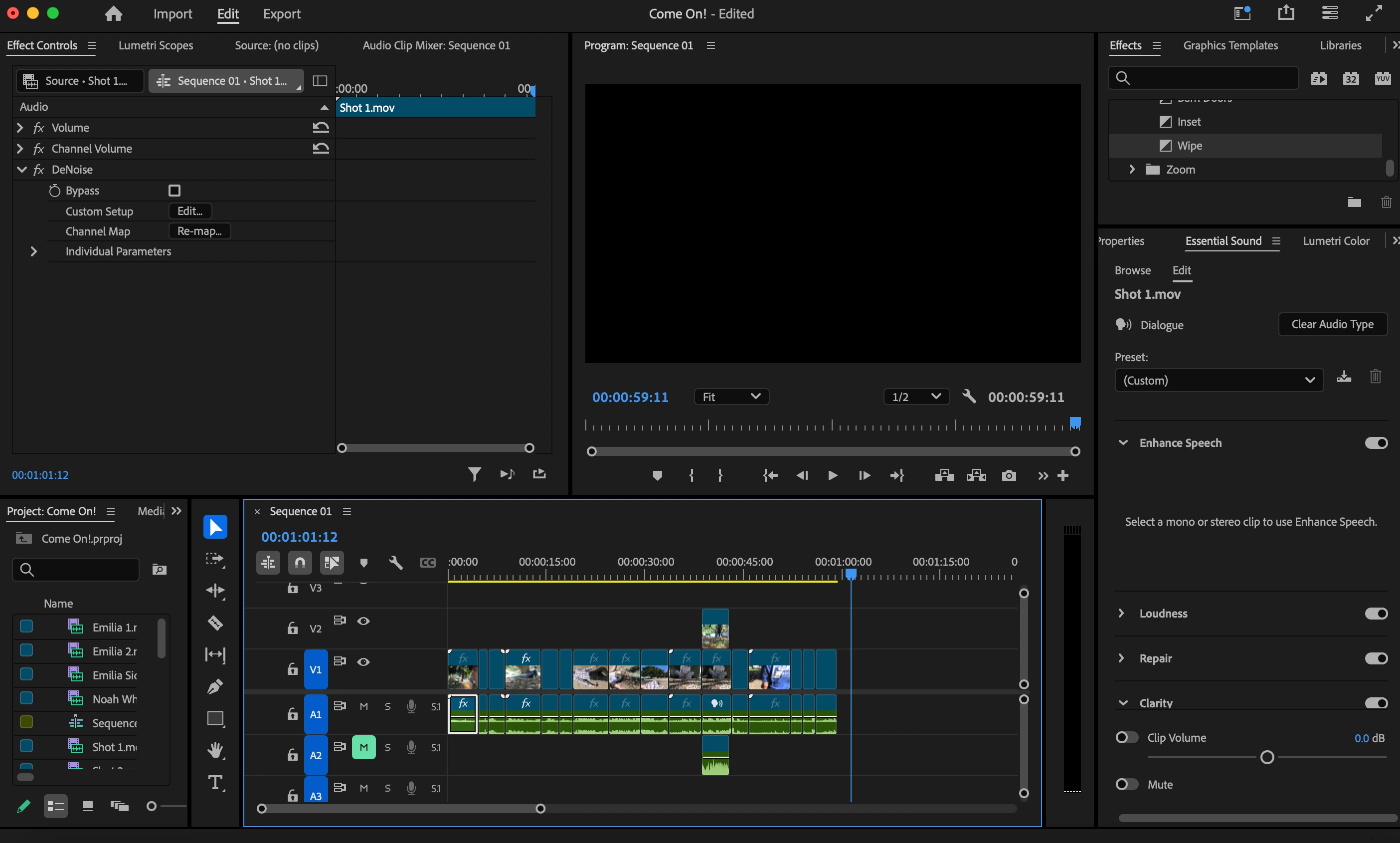Switch to the Lumetri Scopes tab
Image resolution: width=1400 pixels, height=843 pixels.
pyautogui.click(x=156, y=45)
